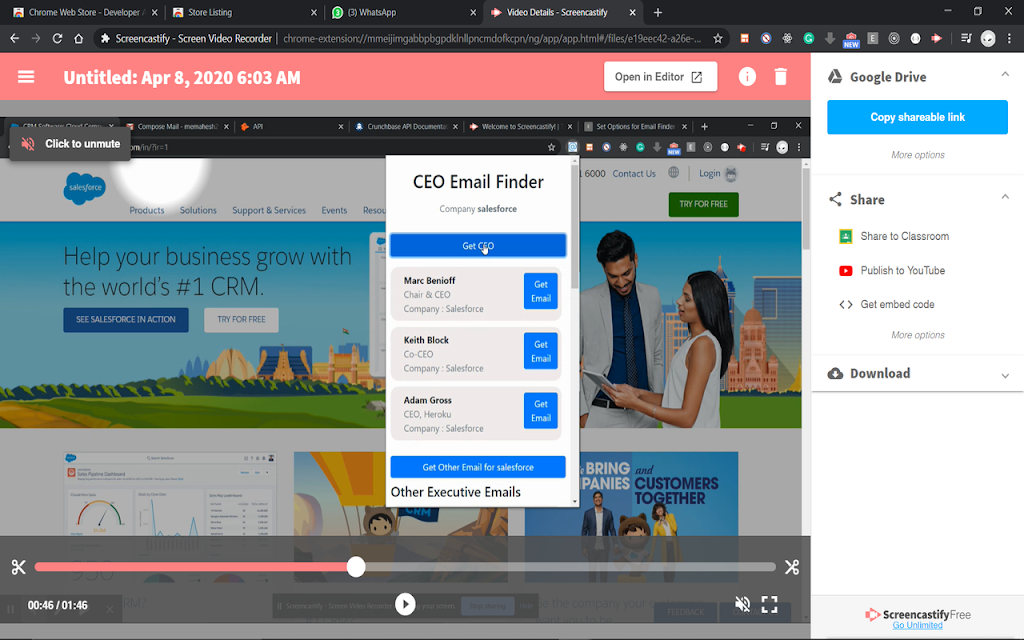The image size is (1024, 640).
Task: Click the embed code brackets icon
Action: (x=845, y=304)
